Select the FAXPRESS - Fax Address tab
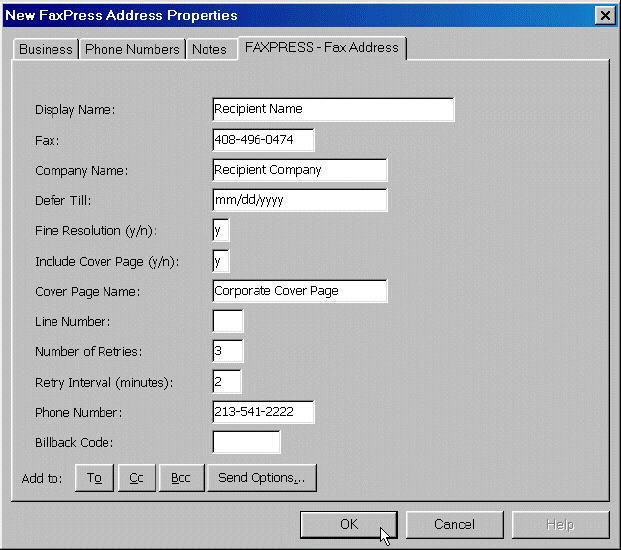This screenshot has width=621, height=550. click(x=321, y=47)
